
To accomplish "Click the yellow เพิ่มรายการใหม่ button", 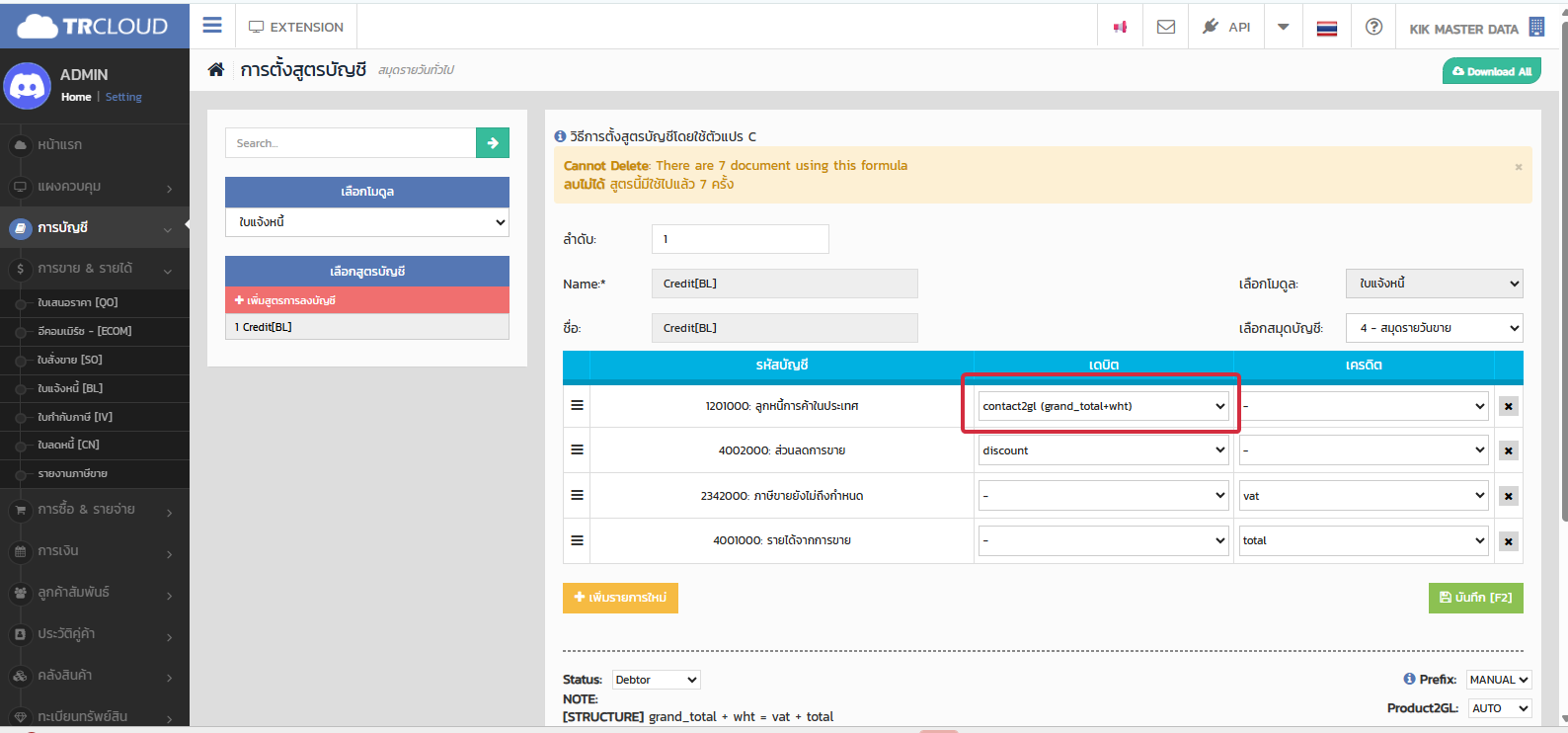I will [x=620, y=598].
